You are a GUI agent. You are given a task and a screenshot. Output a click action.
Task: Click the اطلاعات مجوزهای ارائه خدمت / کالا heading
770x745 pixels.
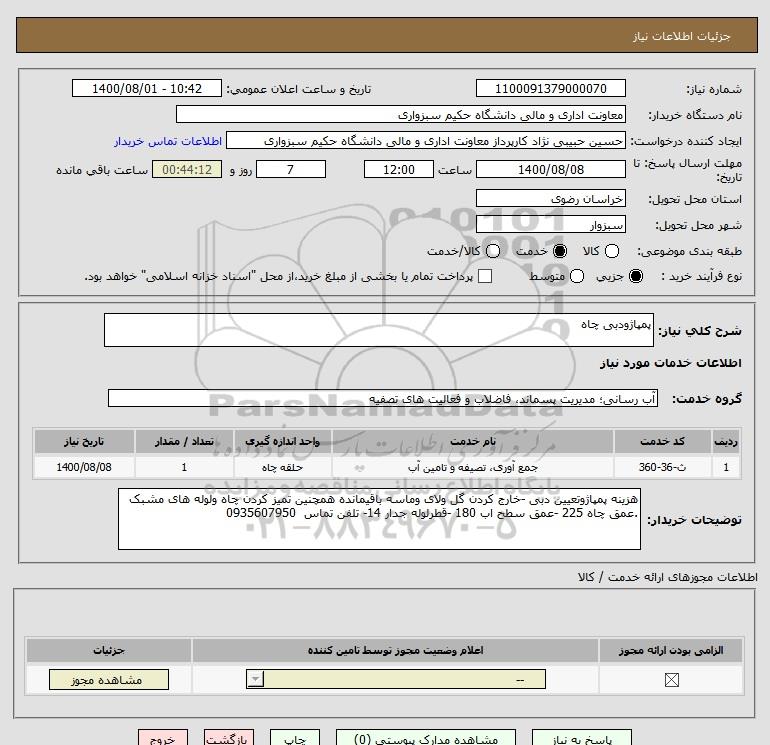(668, 577)
